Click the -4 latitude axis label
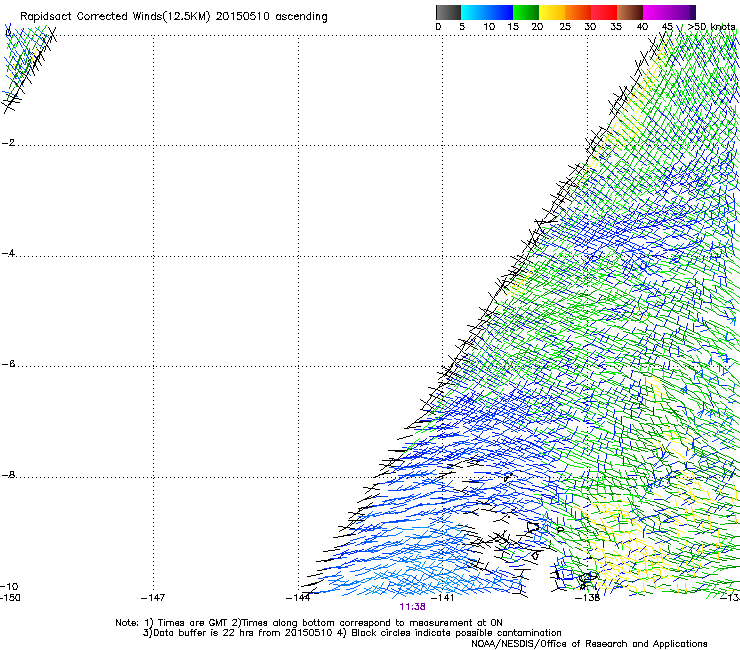 coord(8,253)
